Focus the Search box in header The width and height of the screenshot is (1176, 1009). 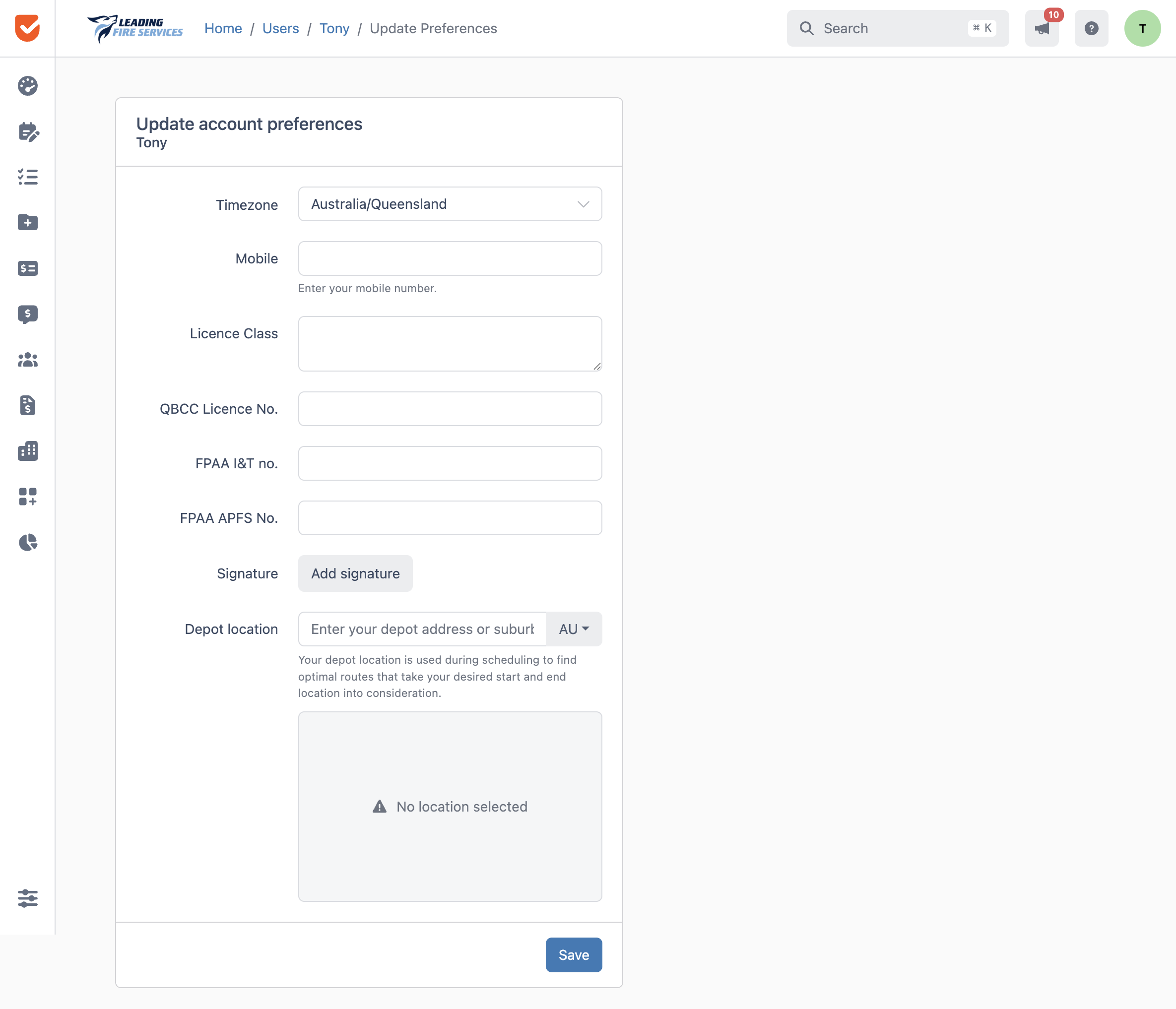(897, 28)
